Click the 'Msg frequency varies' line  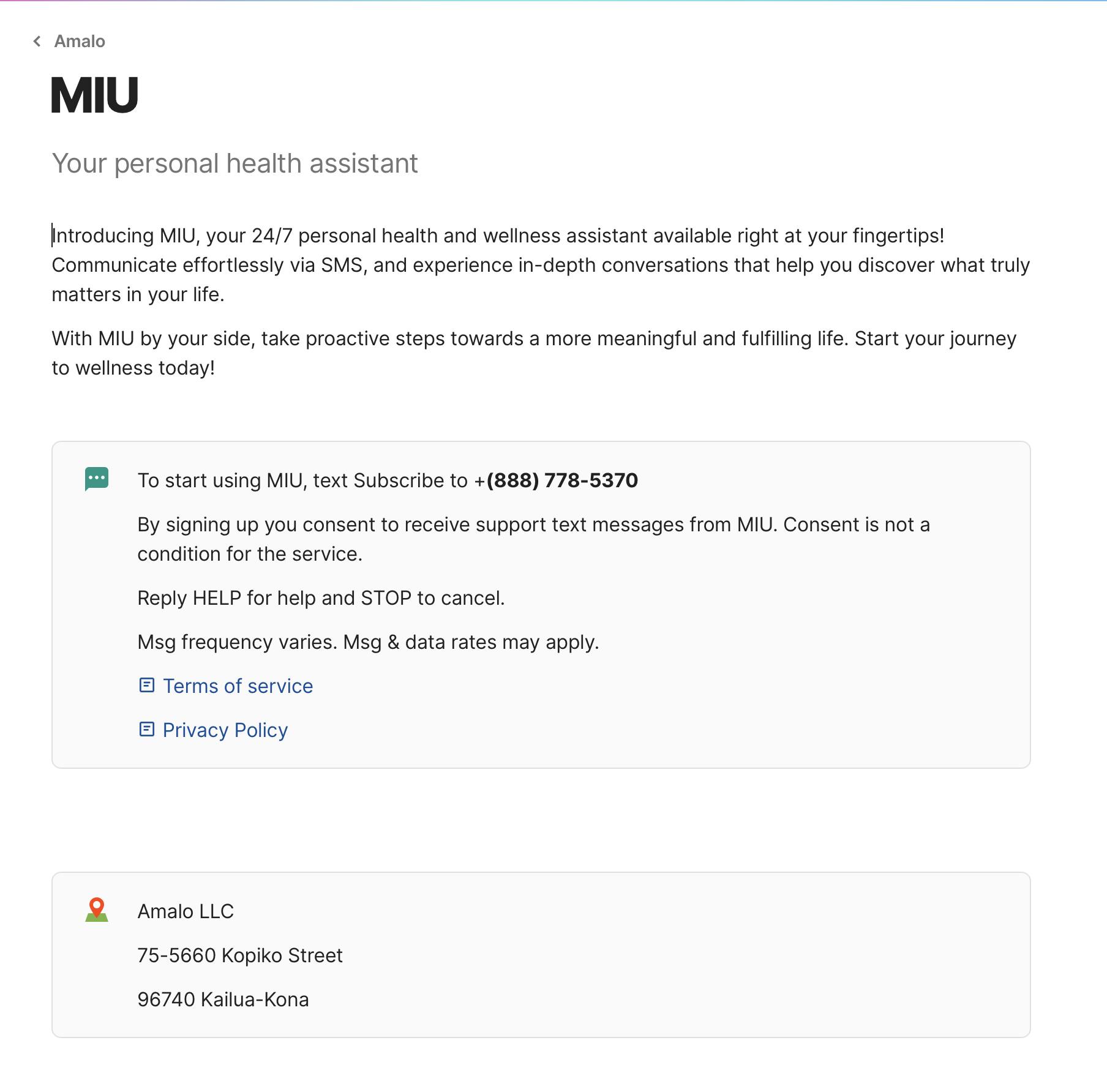click(x=368, y=642)
